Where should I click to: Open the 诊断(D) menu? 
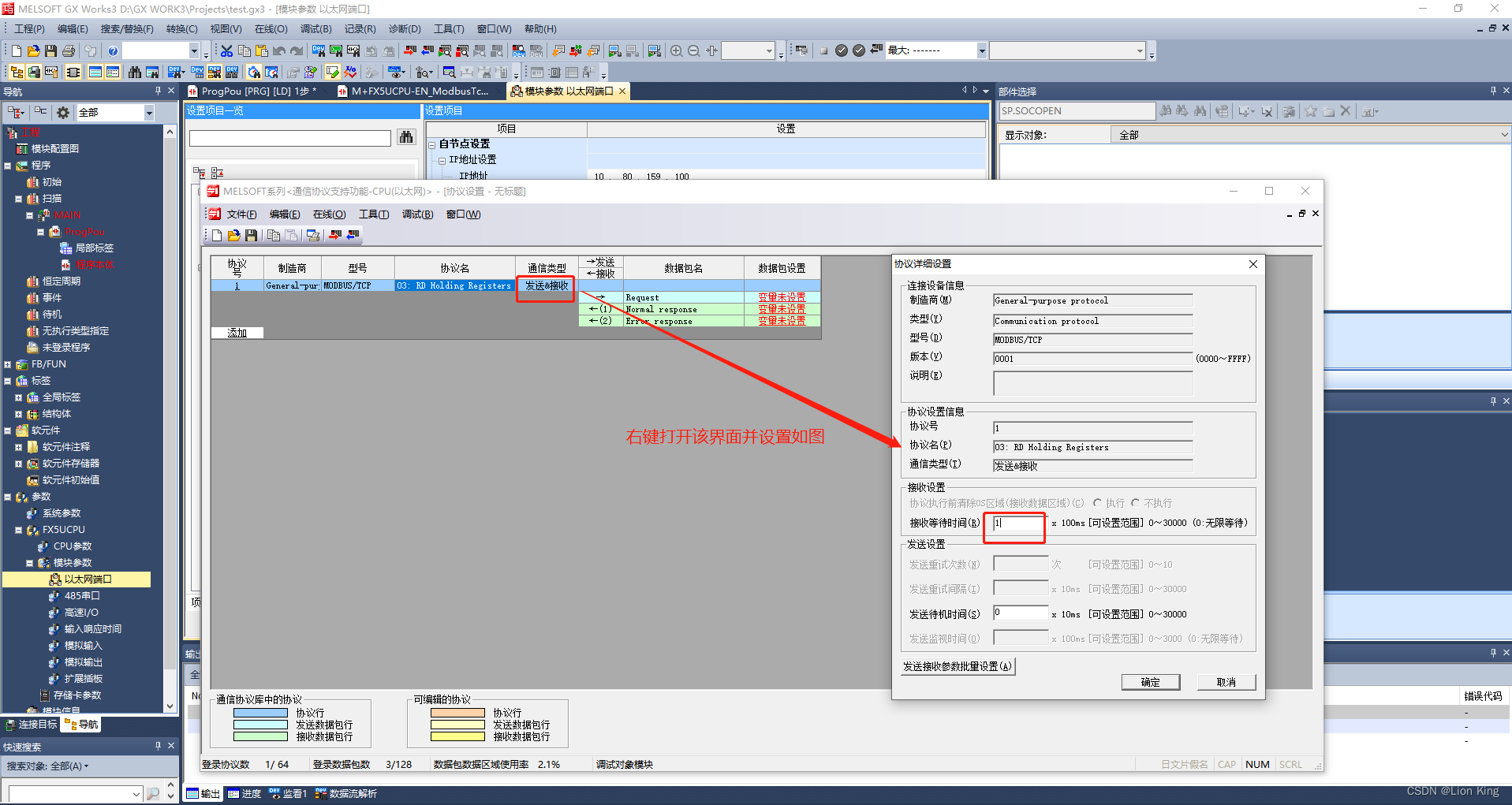point(405,29)
